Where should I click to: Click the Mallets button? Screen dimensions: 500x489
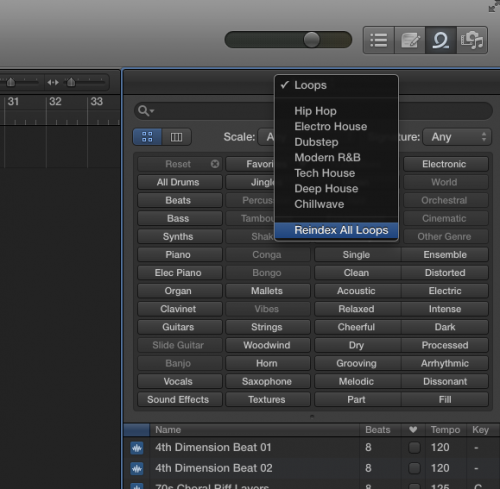(268, 291)
